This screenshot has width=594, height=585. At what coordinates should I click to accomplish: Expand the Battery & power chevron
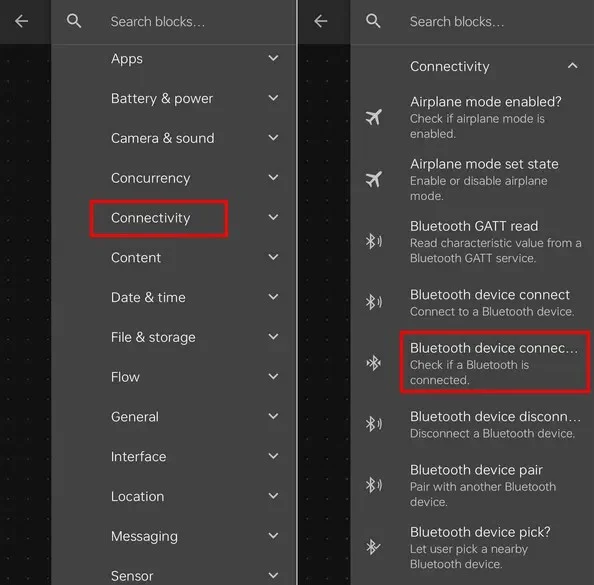point(273,98)
